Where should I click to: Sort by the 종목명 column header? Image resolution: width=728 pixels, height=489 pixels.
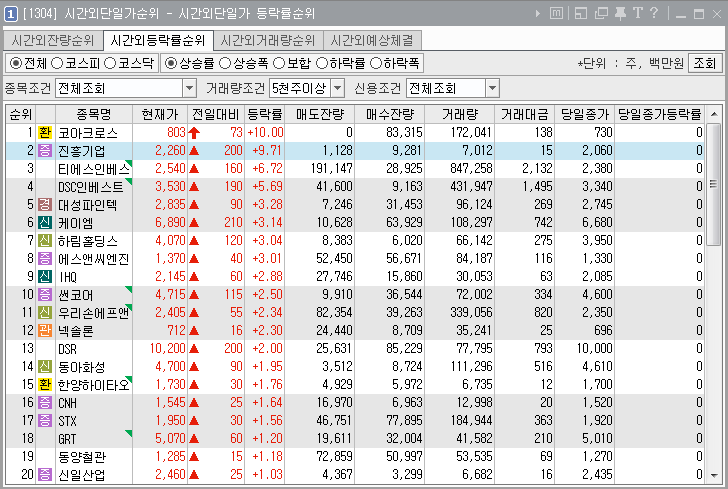pos(94,114)
